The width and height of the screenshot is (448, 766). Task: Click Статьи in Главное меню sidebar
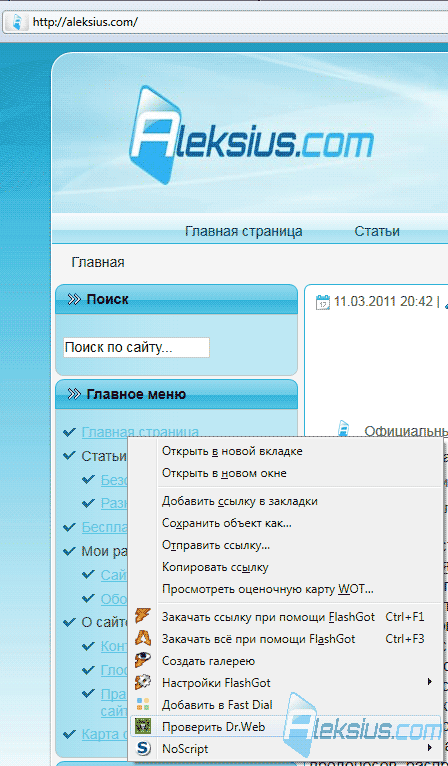[x=104, y=456]
